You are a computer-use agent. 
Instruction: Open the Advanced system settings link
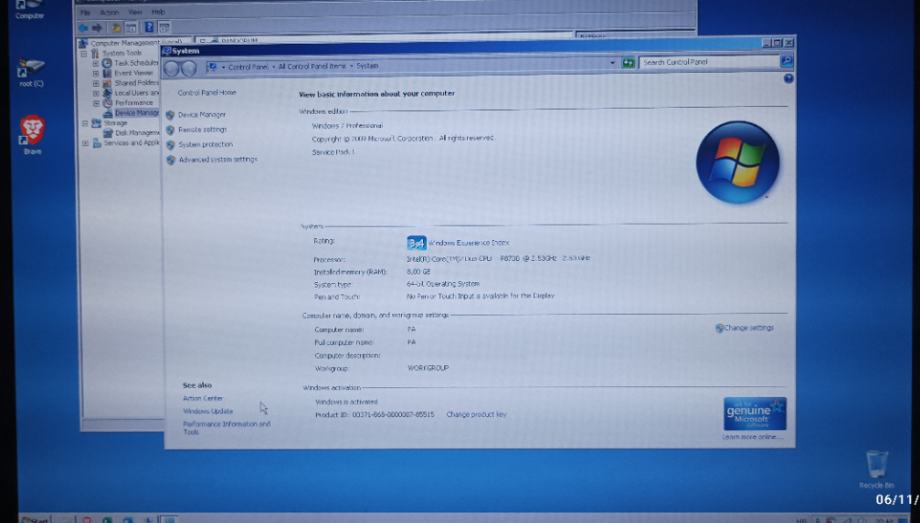pyautogui.click(x=218, y=160)
